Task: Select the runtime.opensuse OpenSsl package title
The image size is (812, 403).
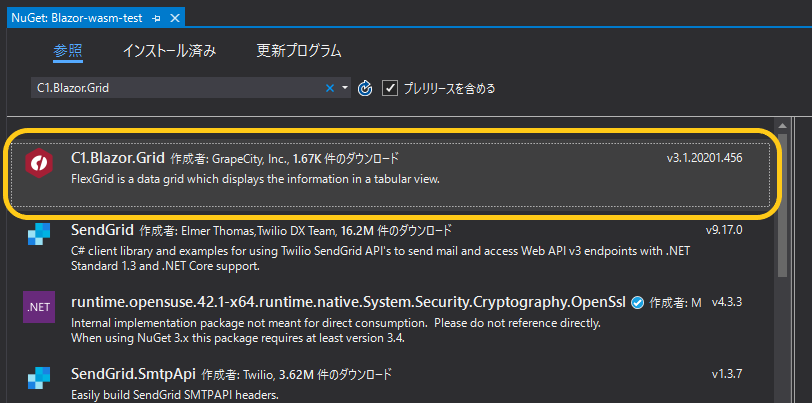Action: pos(349,302)
